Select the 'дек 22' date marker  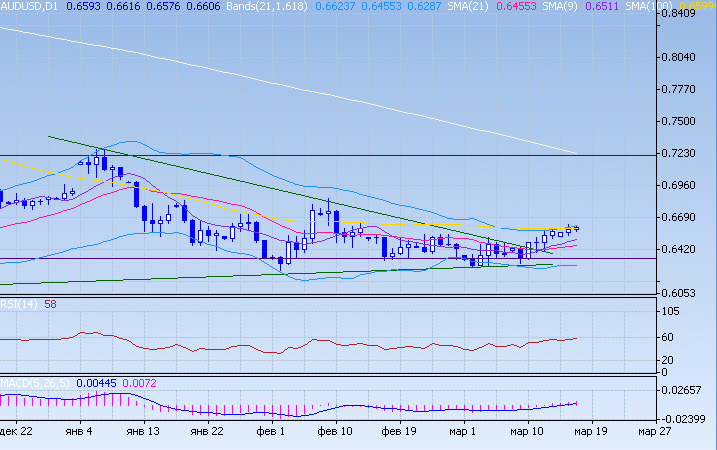(x=17, y=432)
